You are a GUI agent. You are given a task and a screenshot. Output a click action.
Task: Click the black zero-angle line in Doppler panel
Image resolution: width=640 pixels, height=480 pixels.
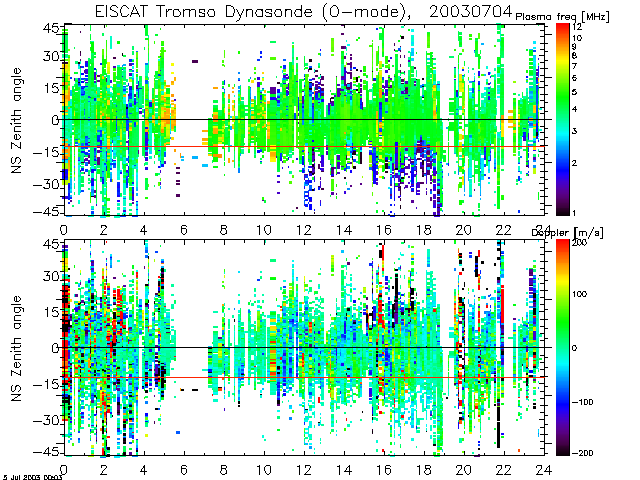pos(304,348)
